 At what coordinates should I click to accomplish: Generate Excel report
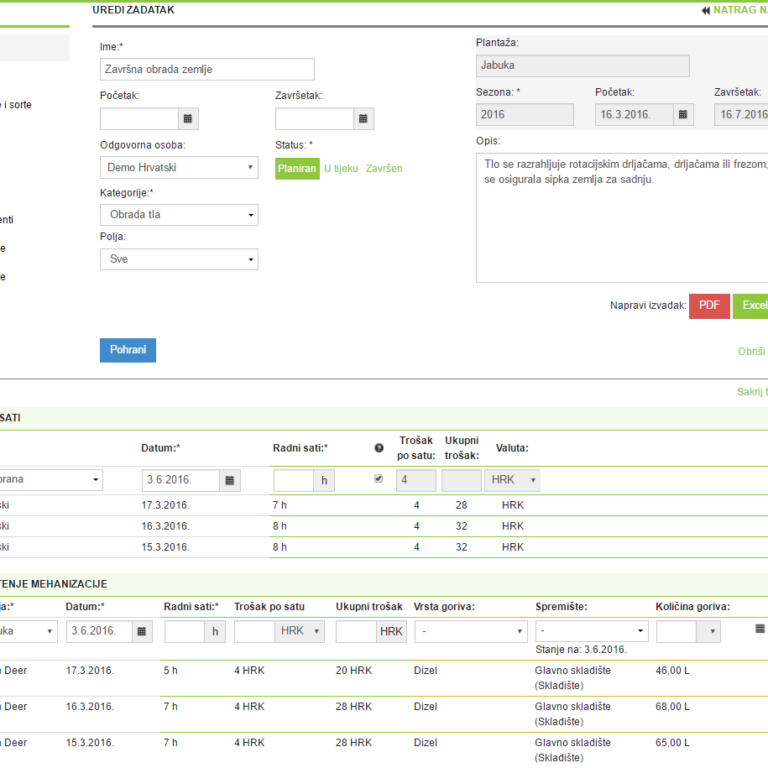click(x=751, y=306)
